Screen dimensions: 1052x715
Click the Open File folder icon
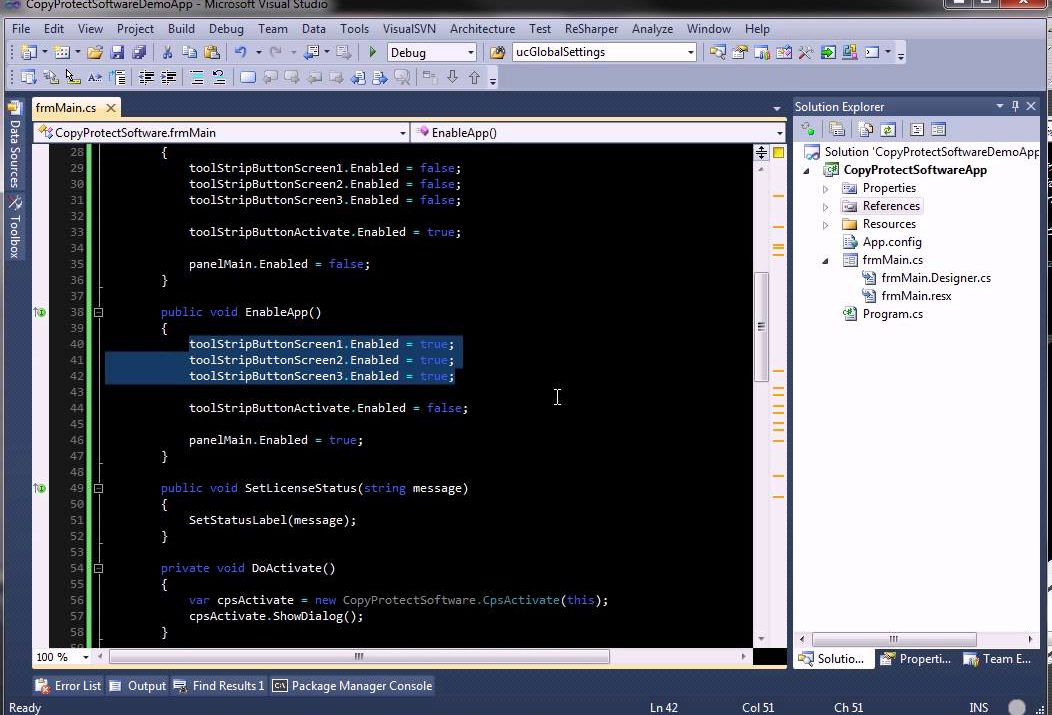click(x=95, y=52)
